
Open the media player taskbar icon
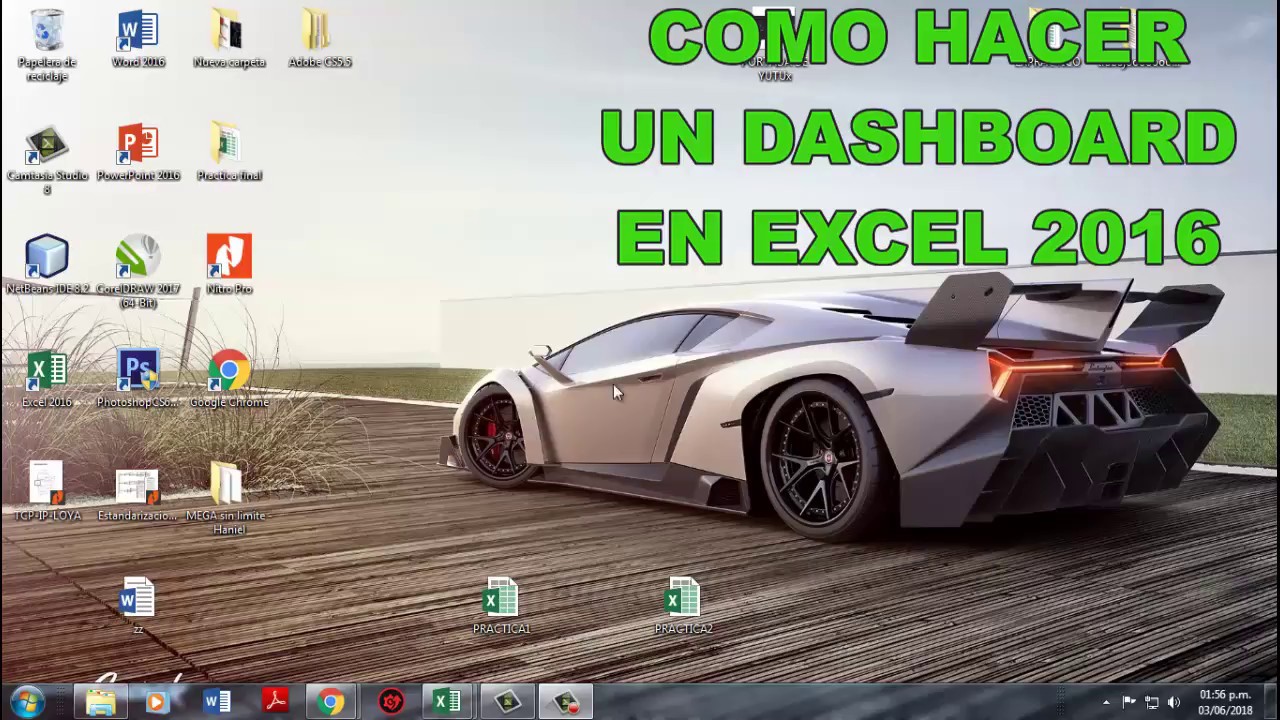157,702
